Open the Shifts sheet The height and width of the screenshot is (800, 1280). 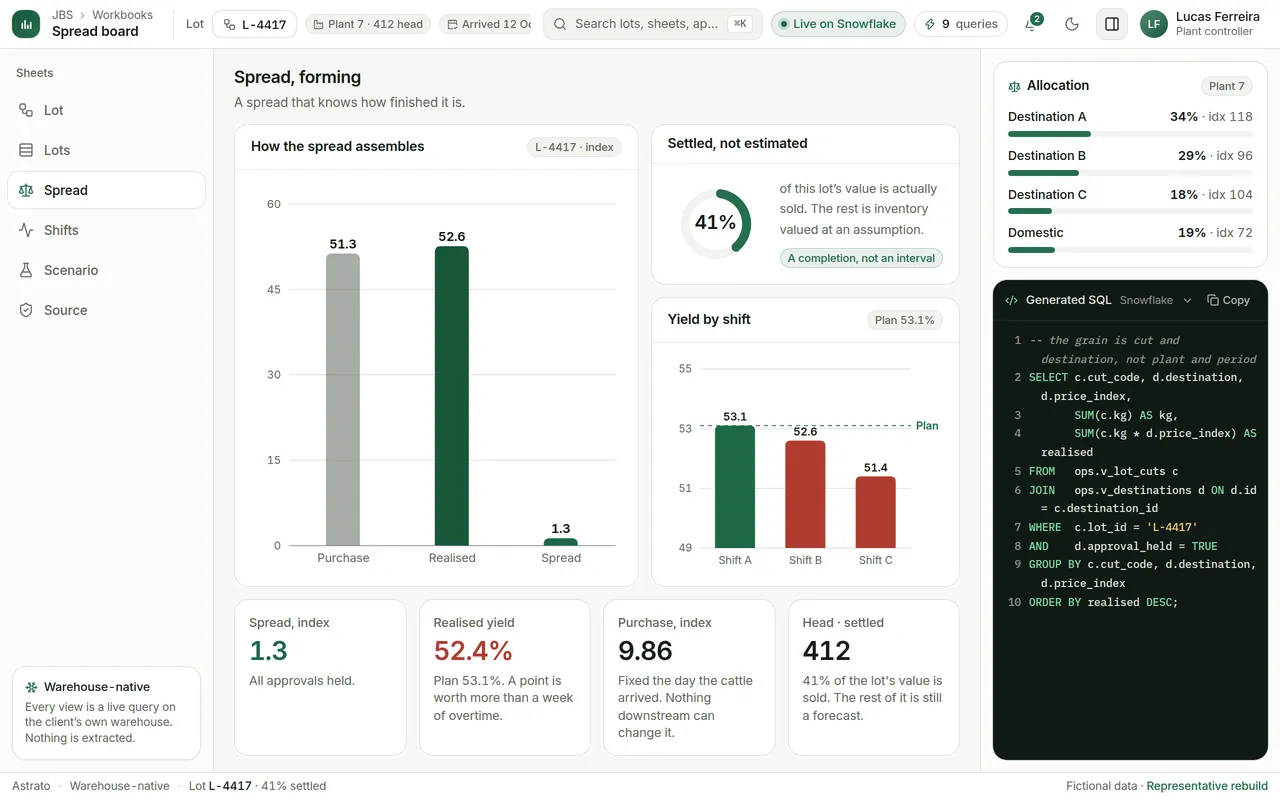[106, 230]
